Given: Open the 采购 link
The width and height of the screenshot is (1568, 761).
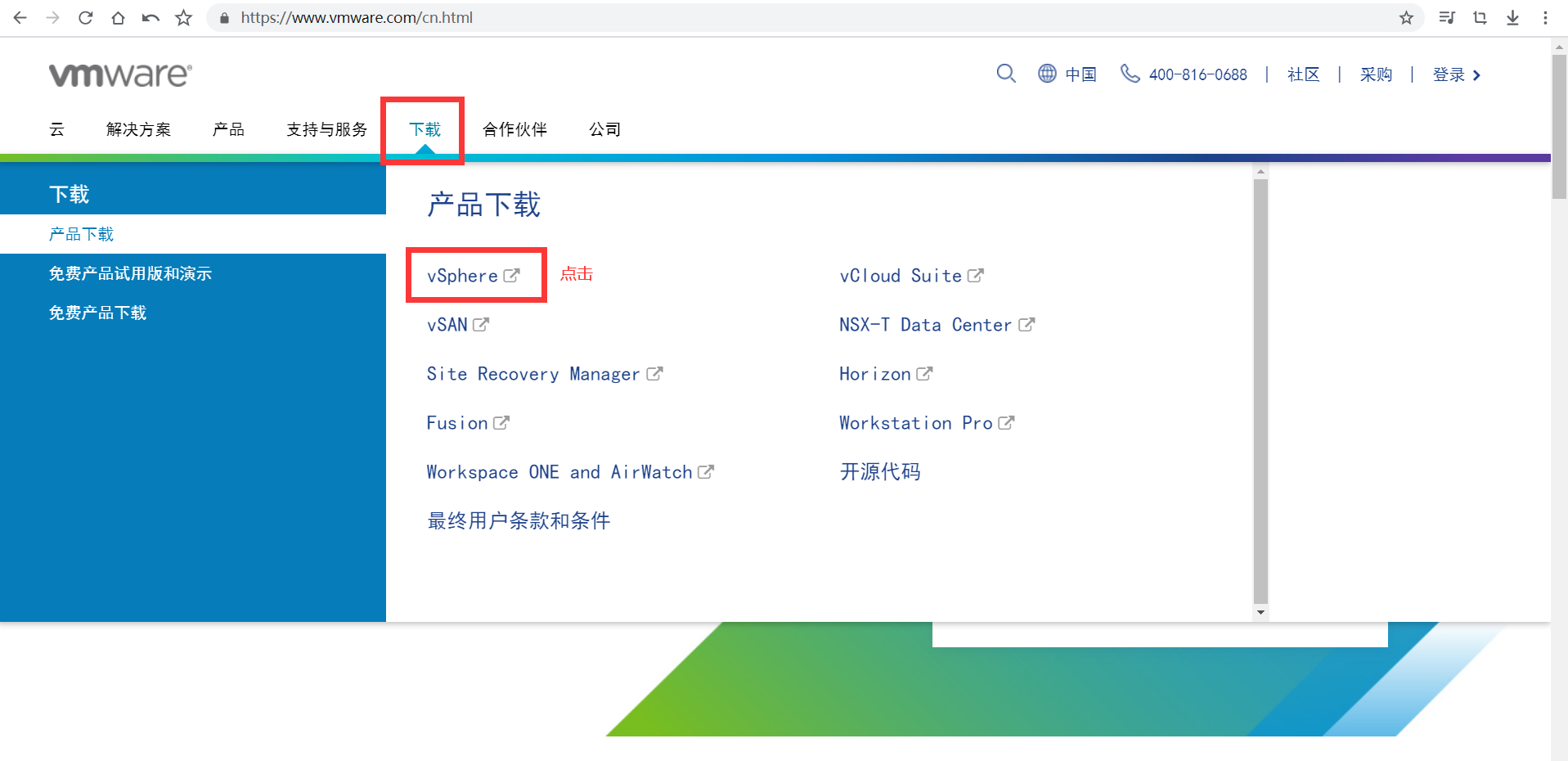Looking at the screenshot, I should pos(1376,74).
